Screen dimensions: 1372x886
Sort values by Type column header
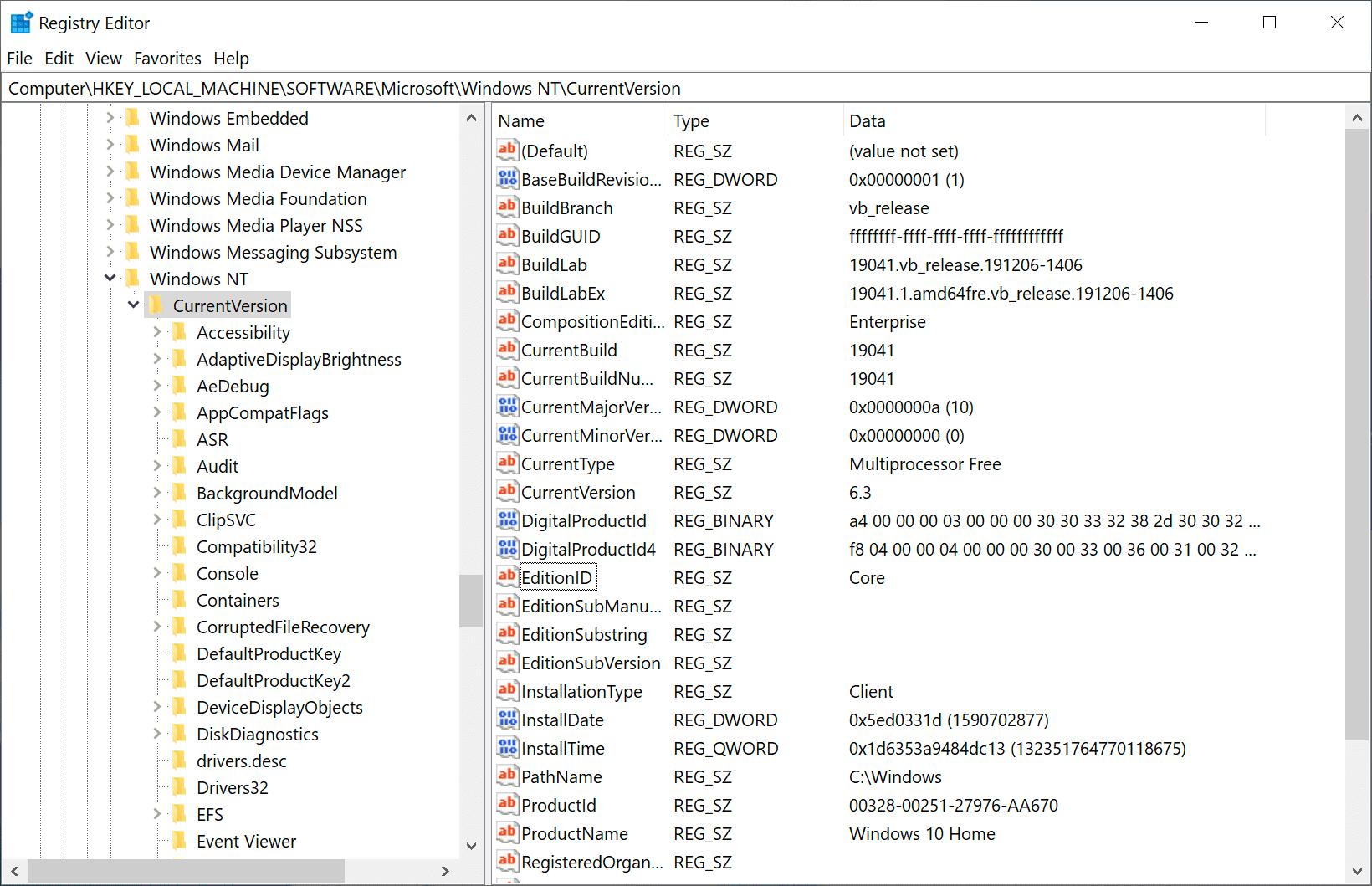click(x=756, y=121)
